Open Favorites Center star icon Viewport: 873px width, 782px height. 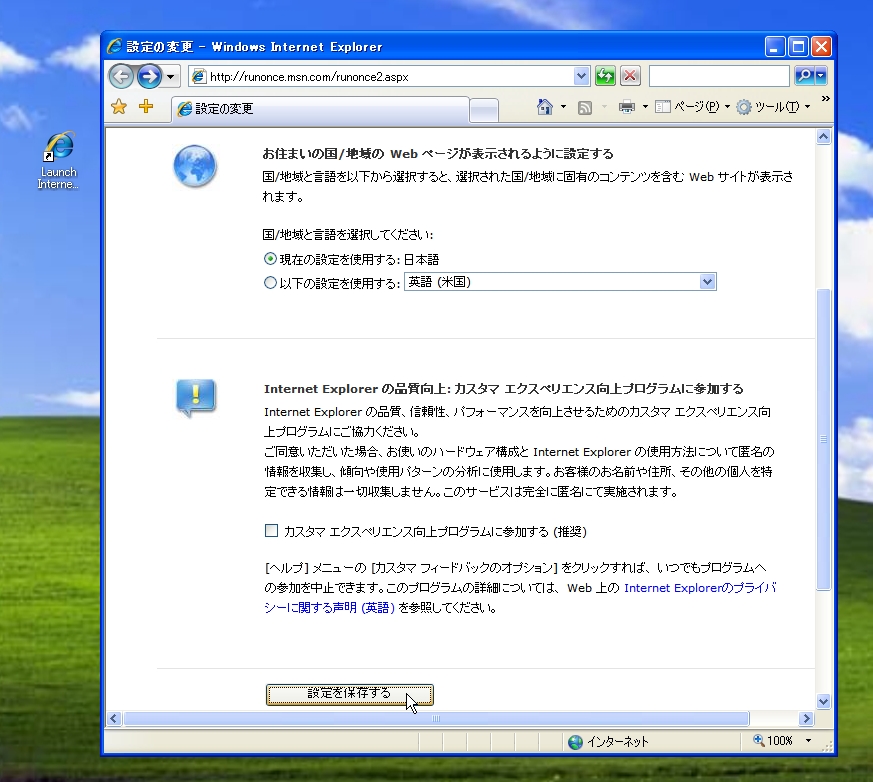(x=119, y=107)
